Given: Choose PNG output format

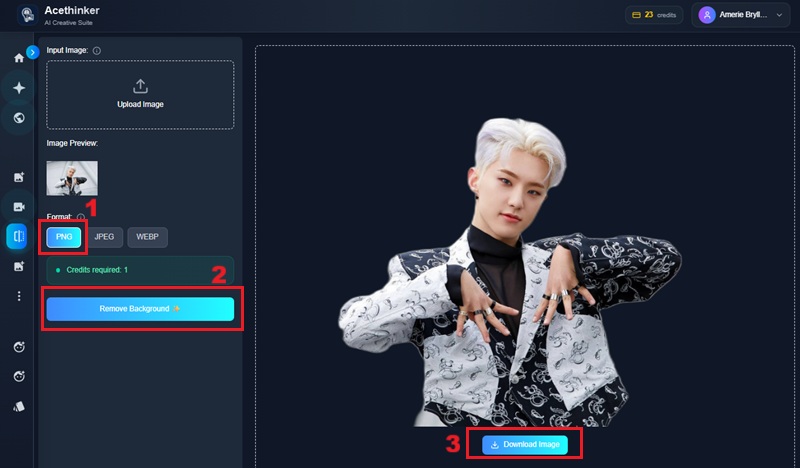Looking at the screenshot, I should pyautogui.click(x=64, y=237).
